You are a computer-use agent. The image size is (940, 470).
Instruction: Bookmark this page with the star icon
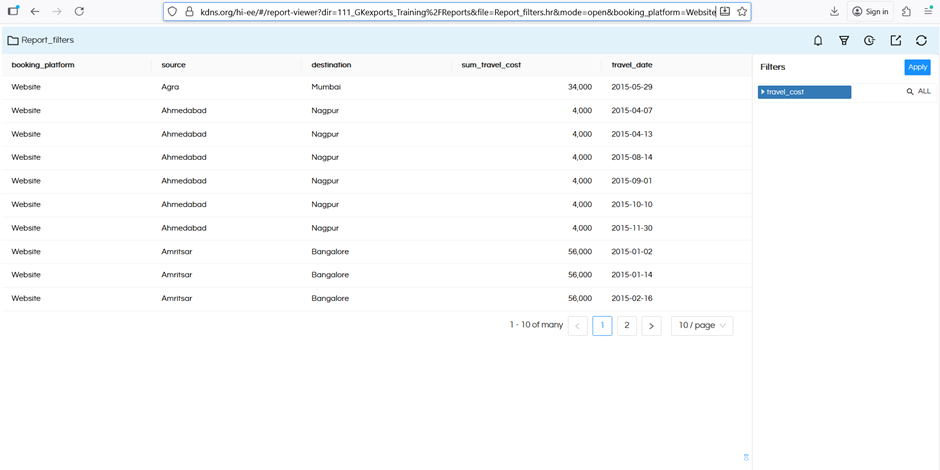[x=742, y=11]
